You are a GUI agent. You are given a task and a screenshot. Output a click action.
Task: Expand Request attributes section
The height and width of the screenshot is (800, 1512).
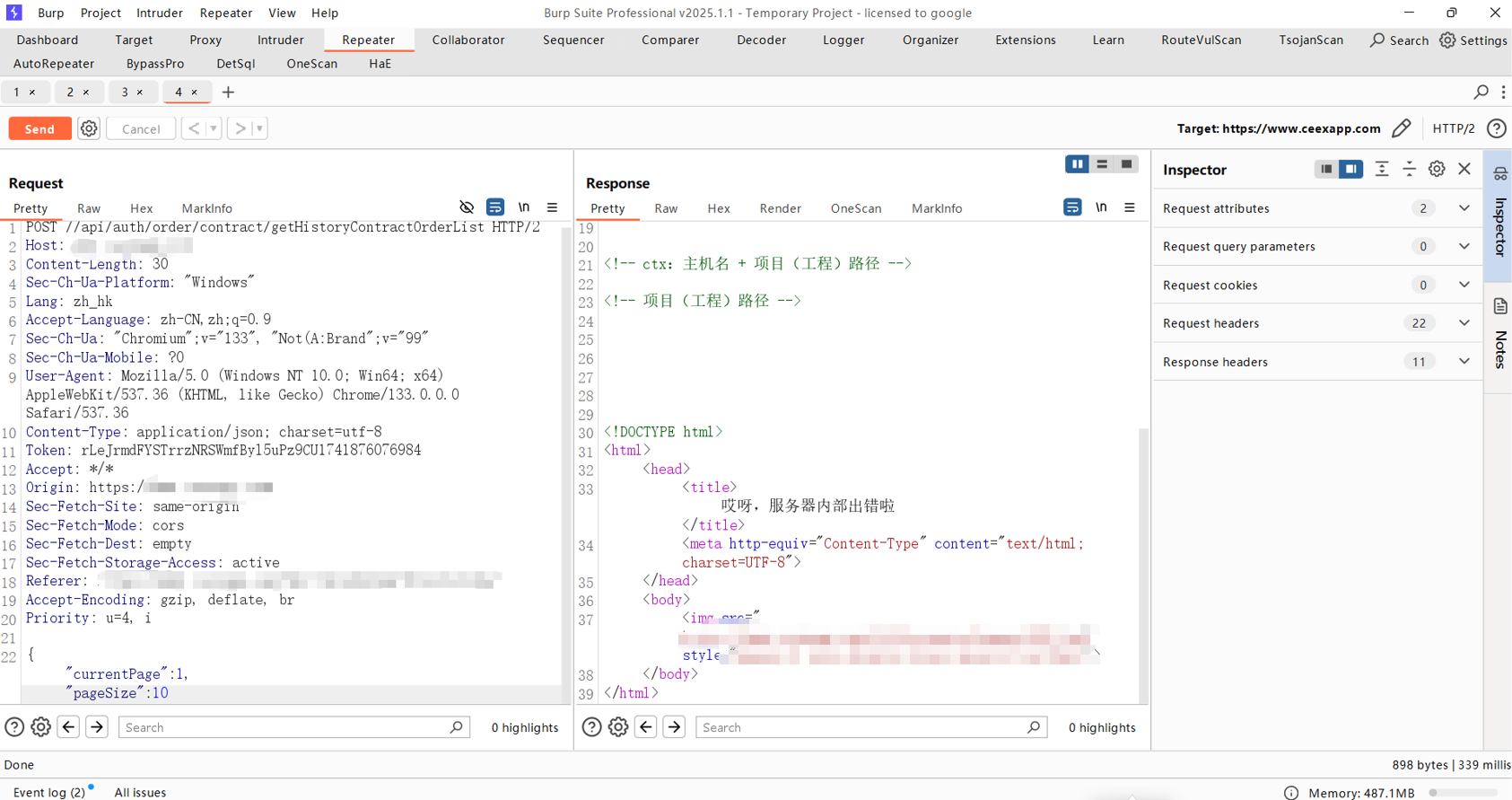click(1464, 208)
